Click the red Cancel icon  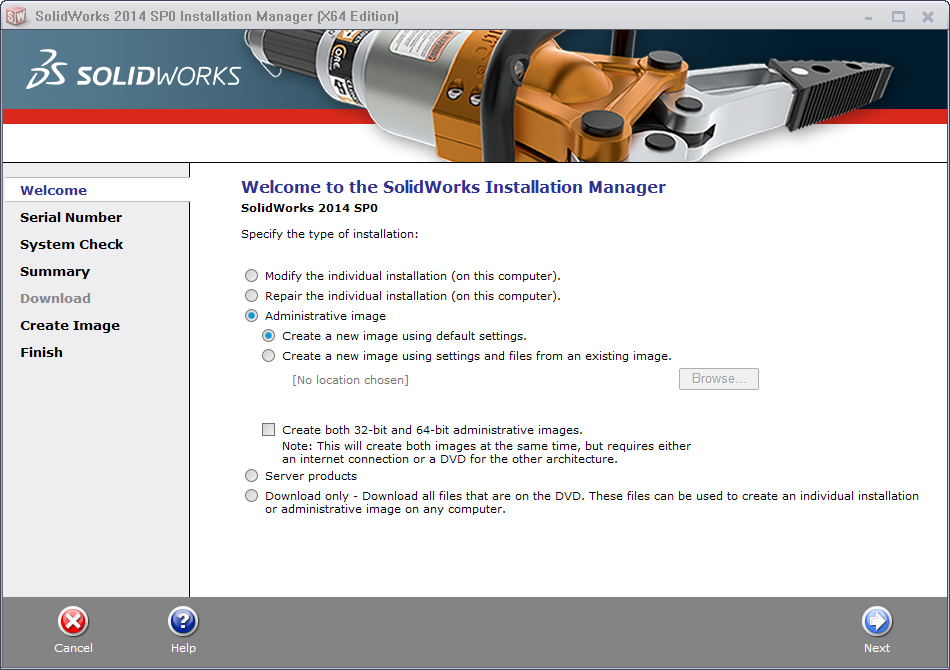point(73,622)
